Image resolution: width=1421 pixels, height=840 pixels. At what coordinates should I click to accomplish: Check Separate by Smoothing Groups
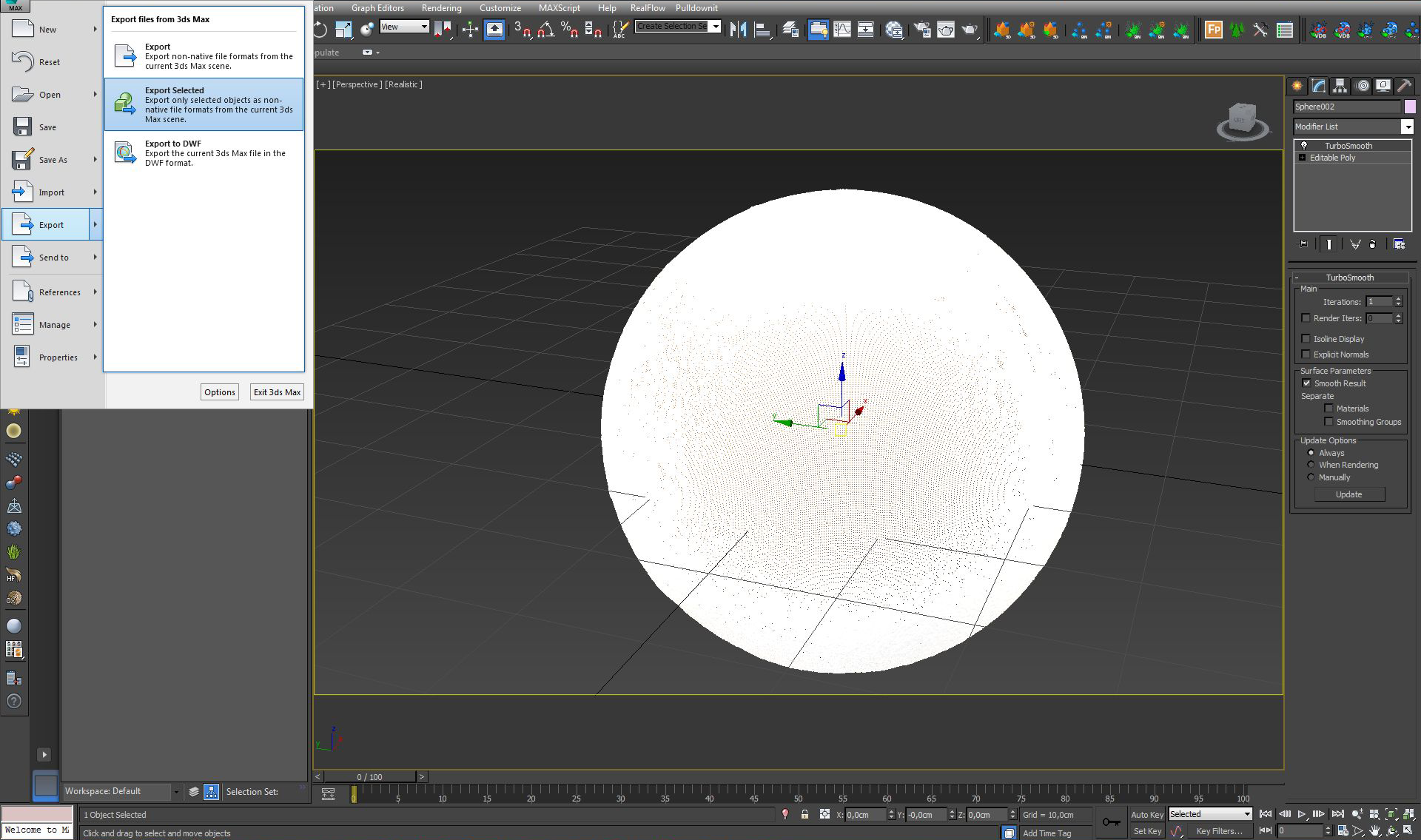click(1328, 422)
